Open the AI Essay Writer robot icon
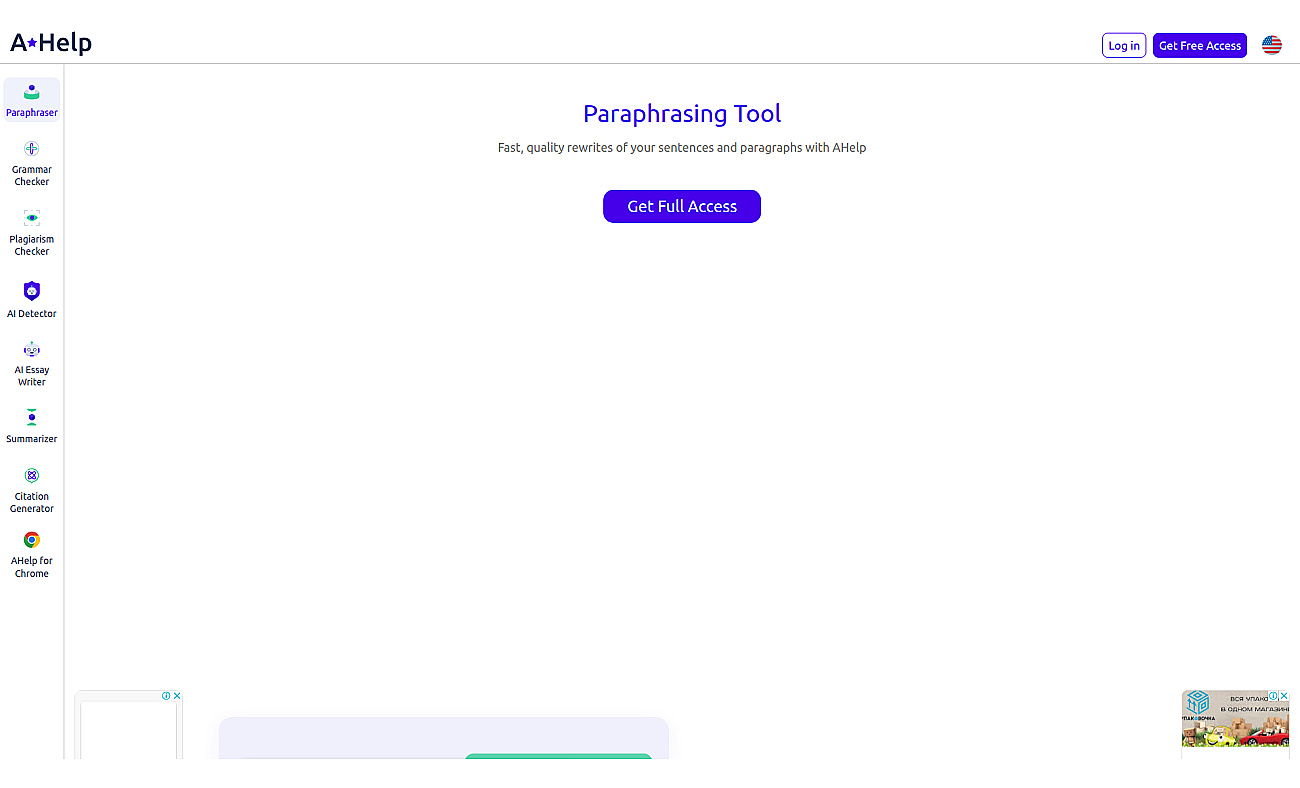Image resolution: width=1300 pixels, height=788 pixels. point(32,349)
